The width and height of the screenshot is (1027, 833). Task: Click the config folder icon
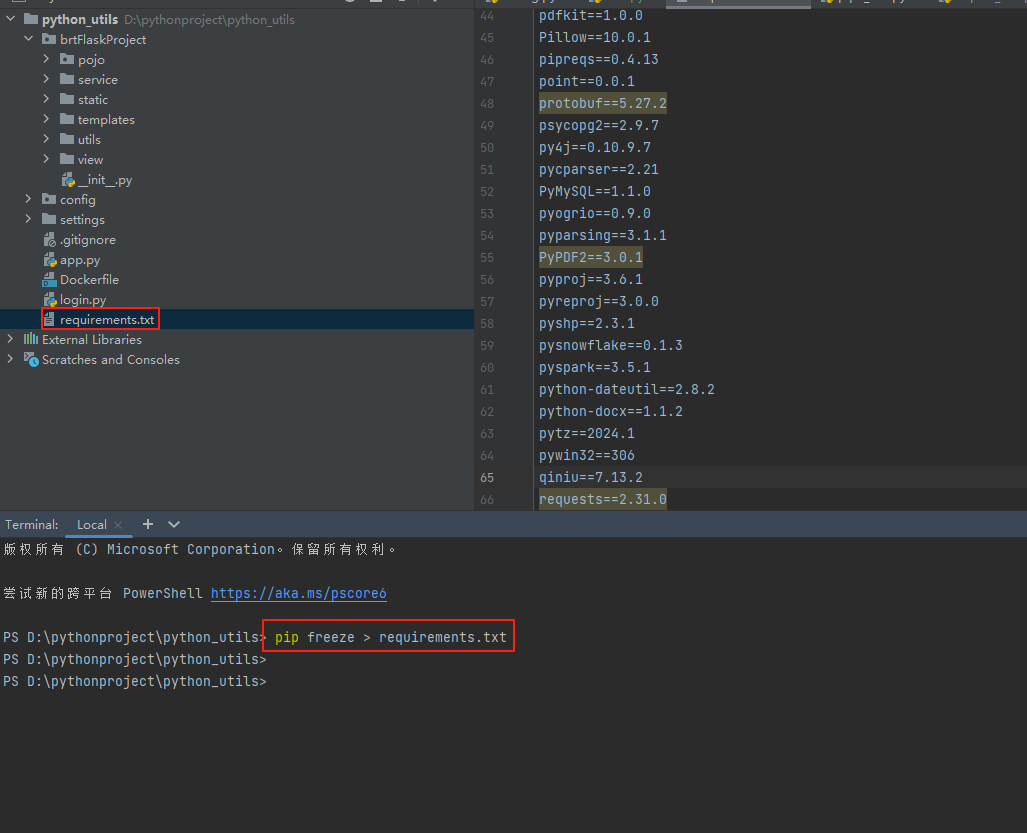point(48,199)
